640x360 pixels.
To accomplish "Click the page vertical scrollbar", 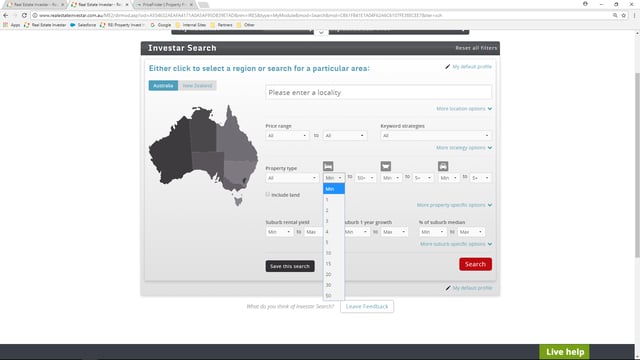I will (637, 165).
